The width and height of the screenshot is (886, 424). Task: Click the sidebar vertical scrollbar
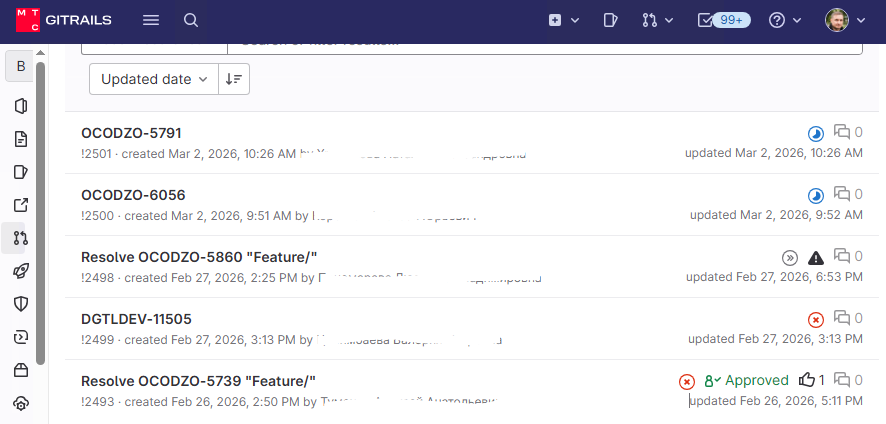coord(40,213)
